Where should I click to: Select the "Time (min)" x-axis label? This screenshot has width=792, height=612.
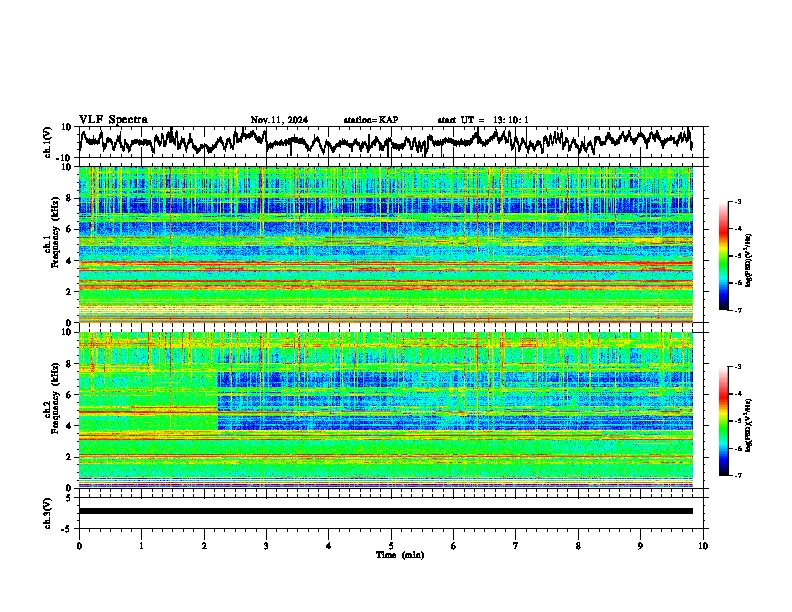(x=400, y=555)
